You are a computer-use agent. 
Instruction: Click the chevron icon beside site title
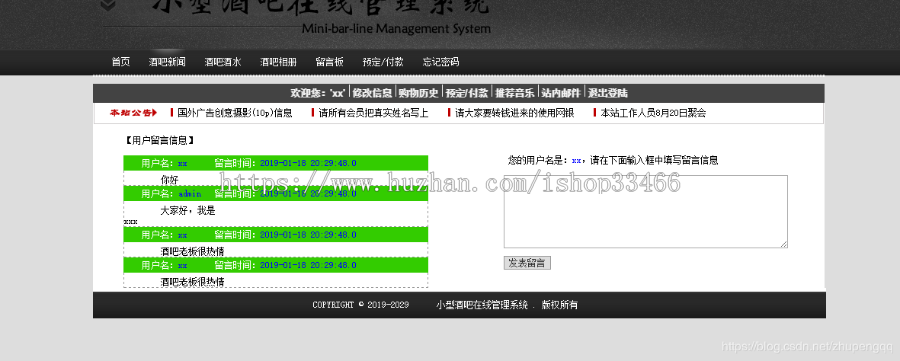click(x=109, y=5)
